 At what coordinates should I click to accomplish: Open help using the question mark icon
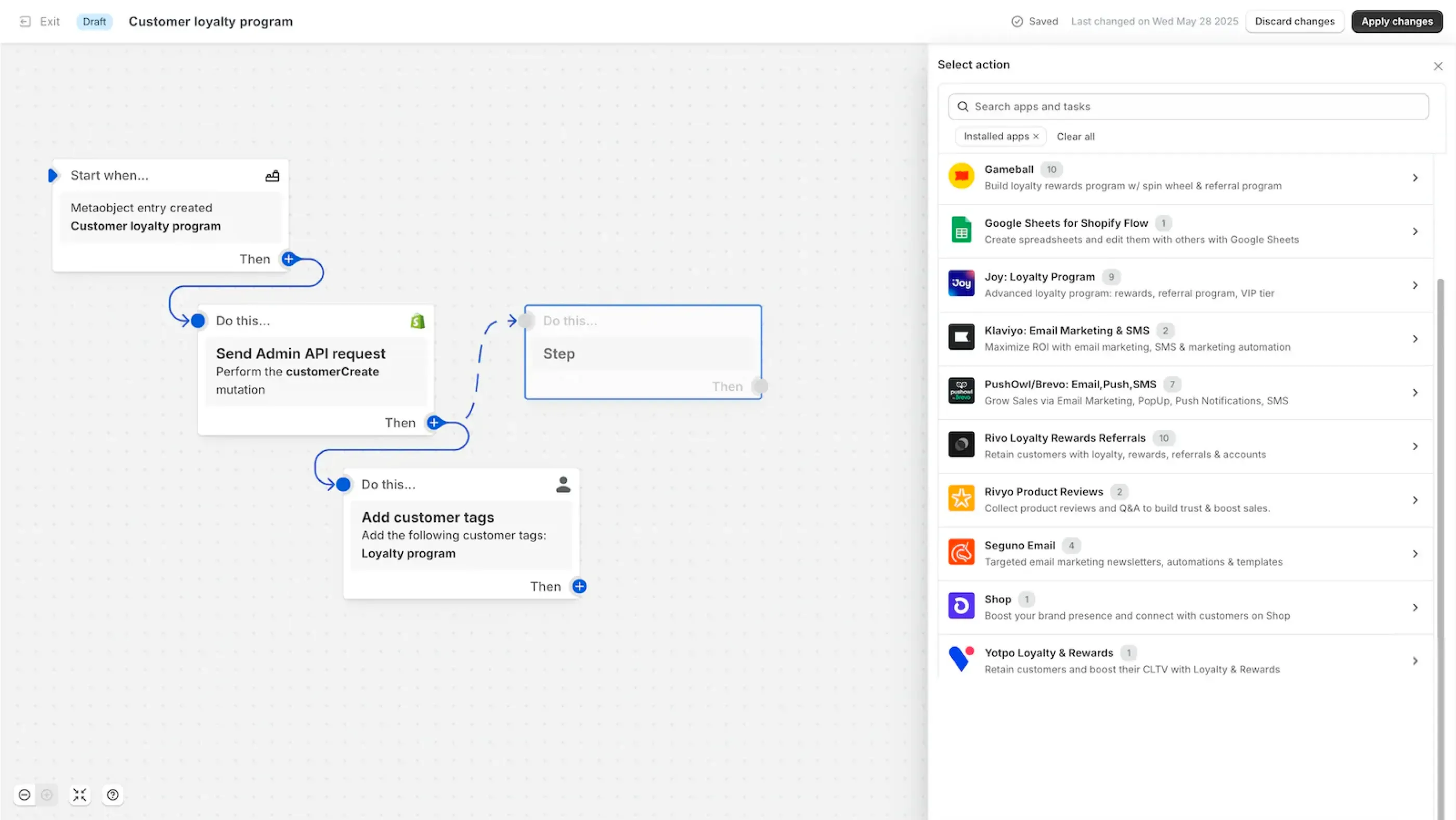pyautogui.click(x=112, y=794)
